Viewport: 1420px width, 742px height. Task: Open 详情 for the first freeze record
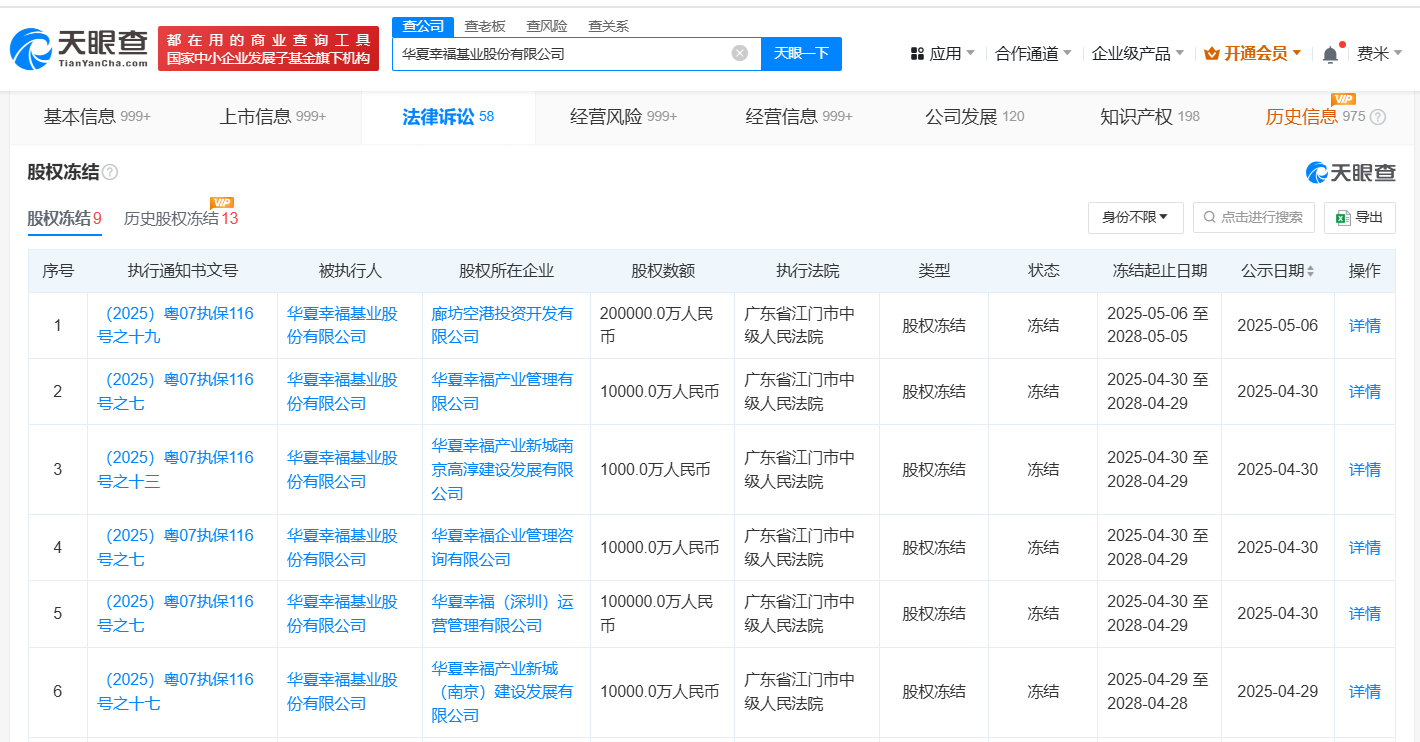tap(1364, 325)
